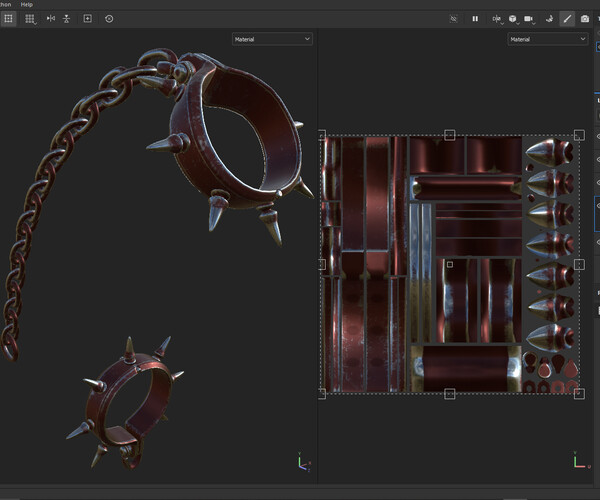
Task: Switch to painting mode brush icon
Action: 567,19
